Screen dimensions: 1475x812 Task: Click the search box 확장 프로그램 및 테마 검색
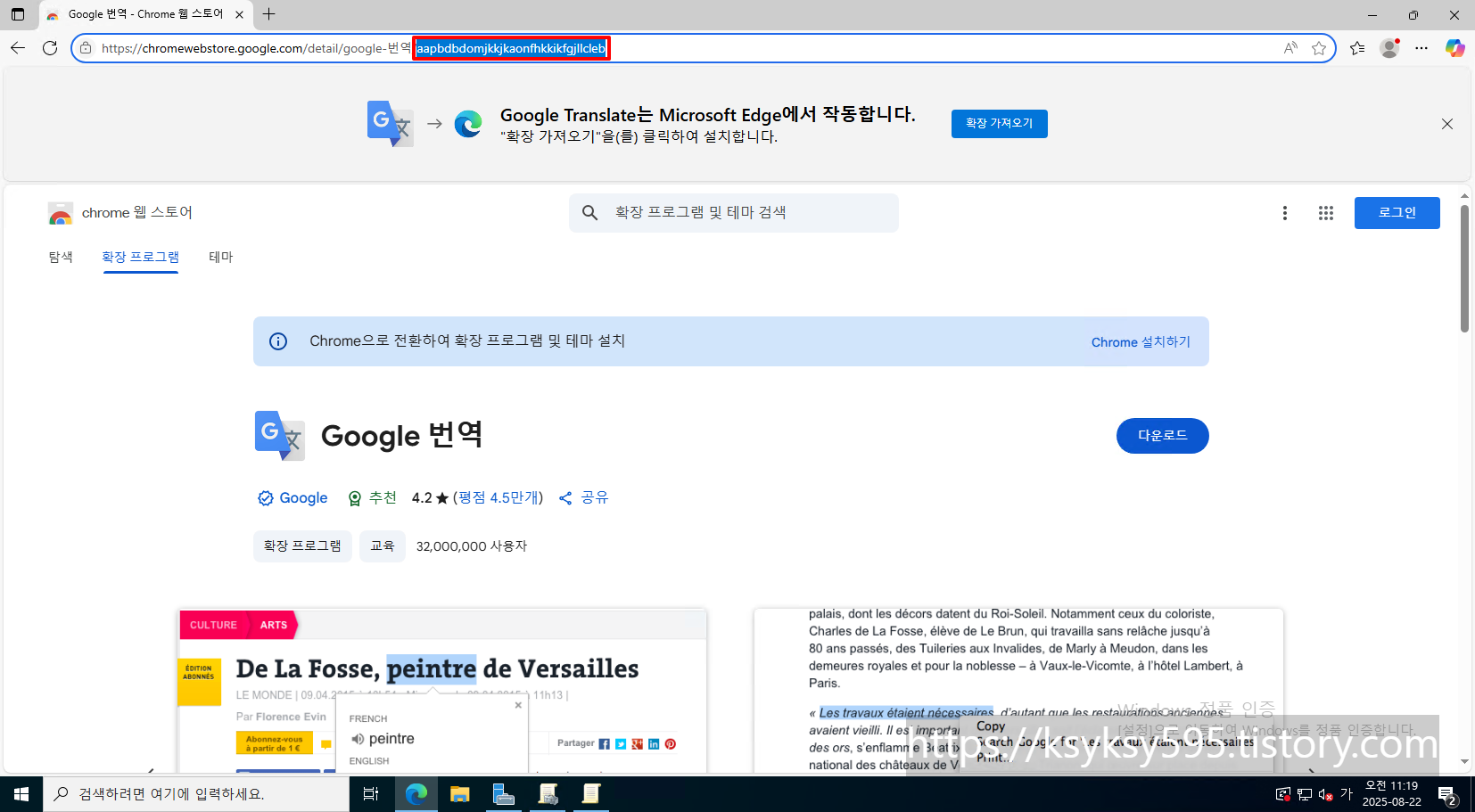[733, 213]
